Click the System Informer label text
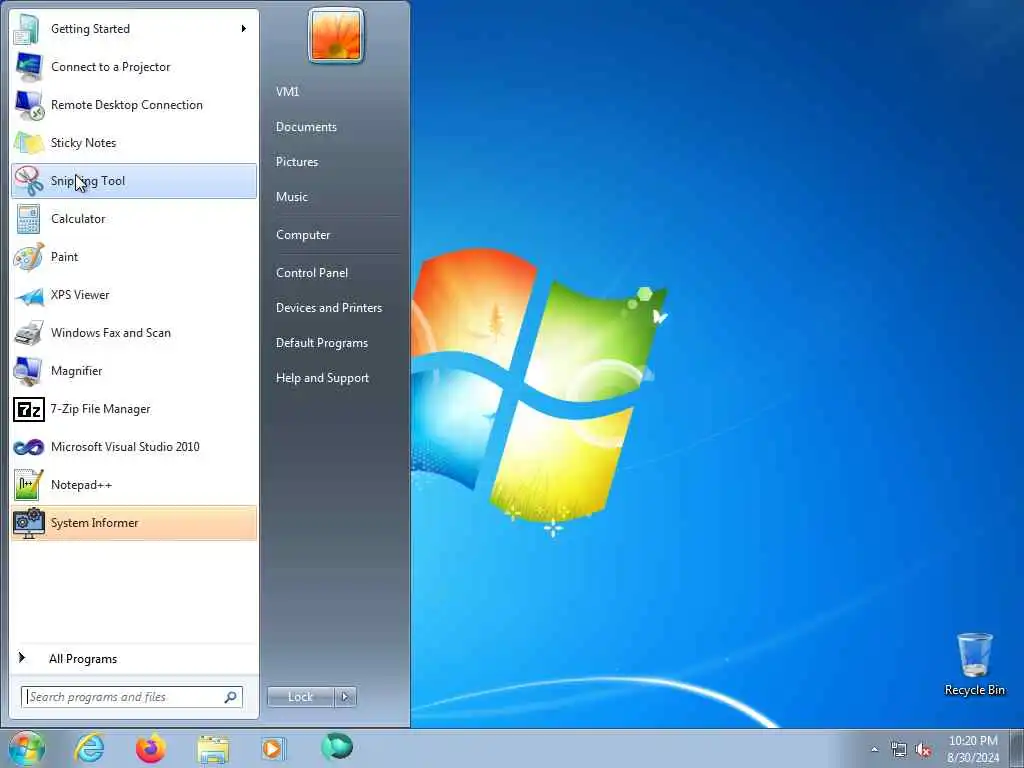Screen dimensions: 1024x768 tap(95, 523)
